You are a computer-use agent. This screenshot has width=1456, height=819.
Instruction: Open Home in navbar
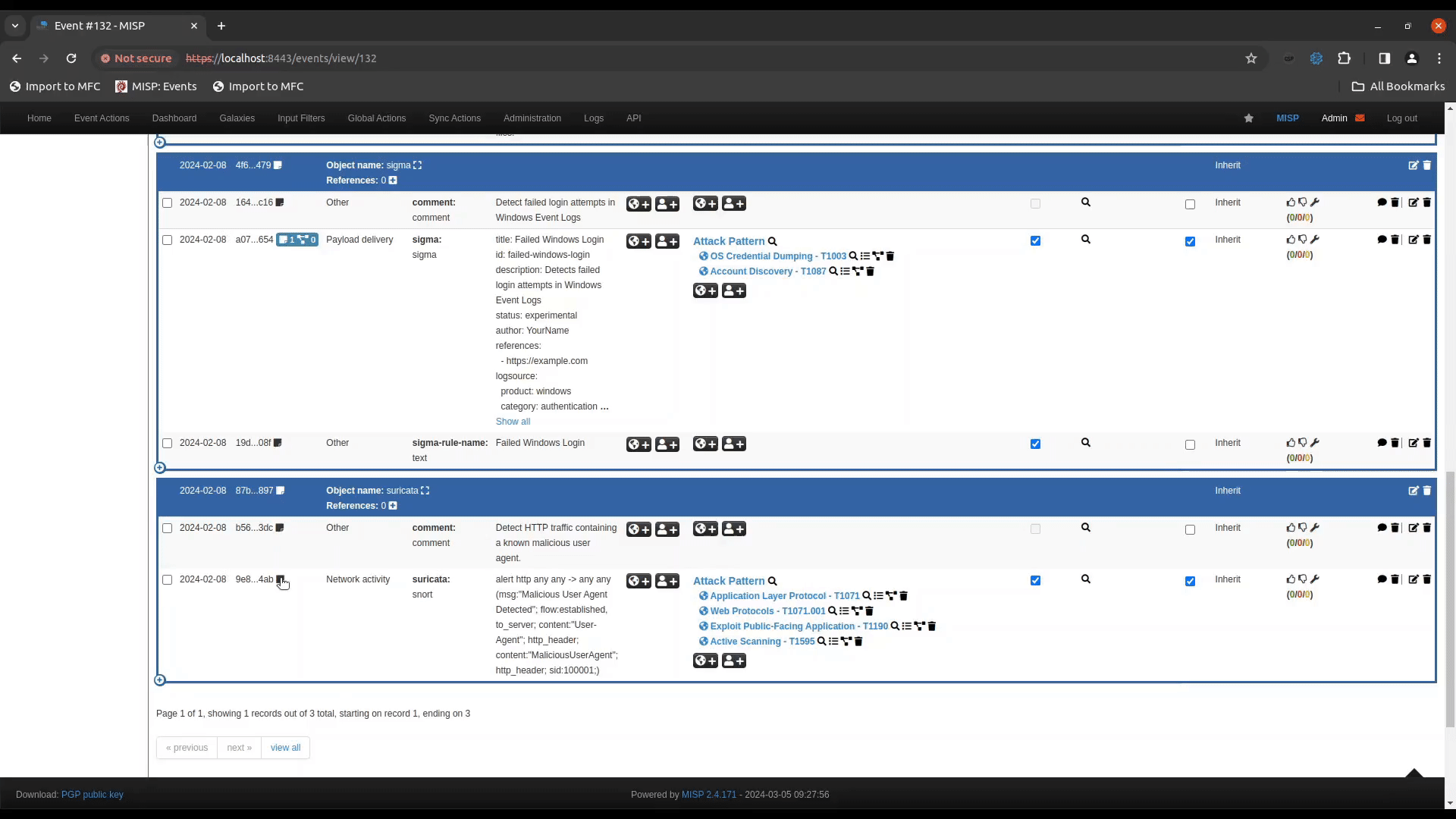[39, 118]
